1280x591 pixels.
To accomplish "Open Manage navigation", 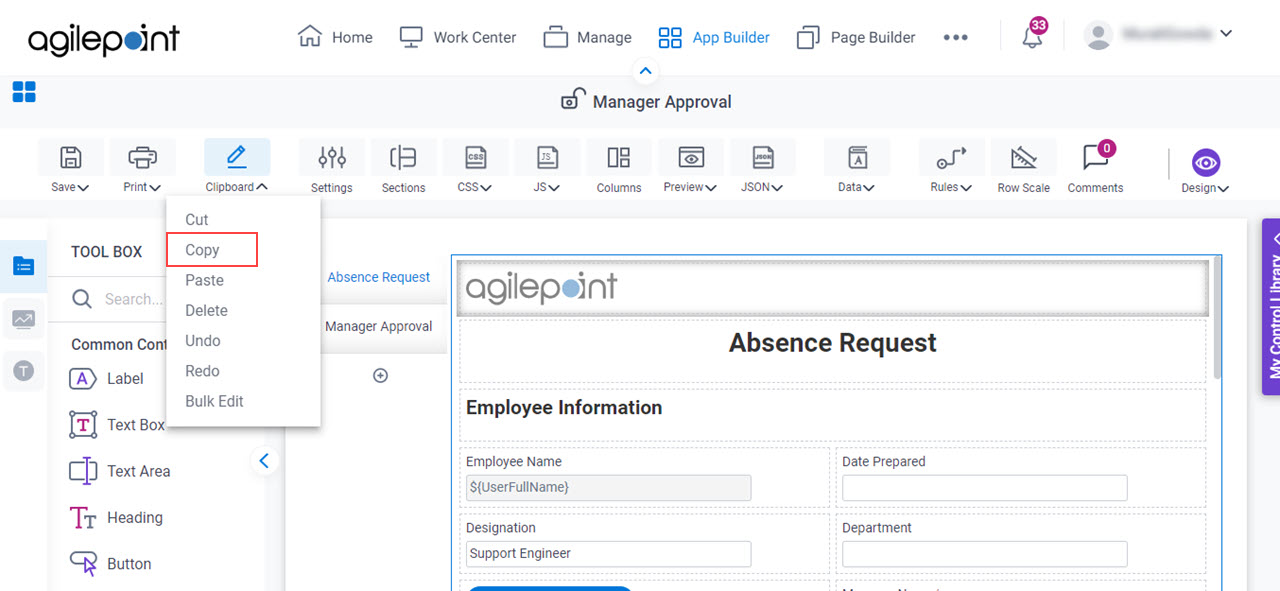I will pyautogui.click(x=587, y=37).
